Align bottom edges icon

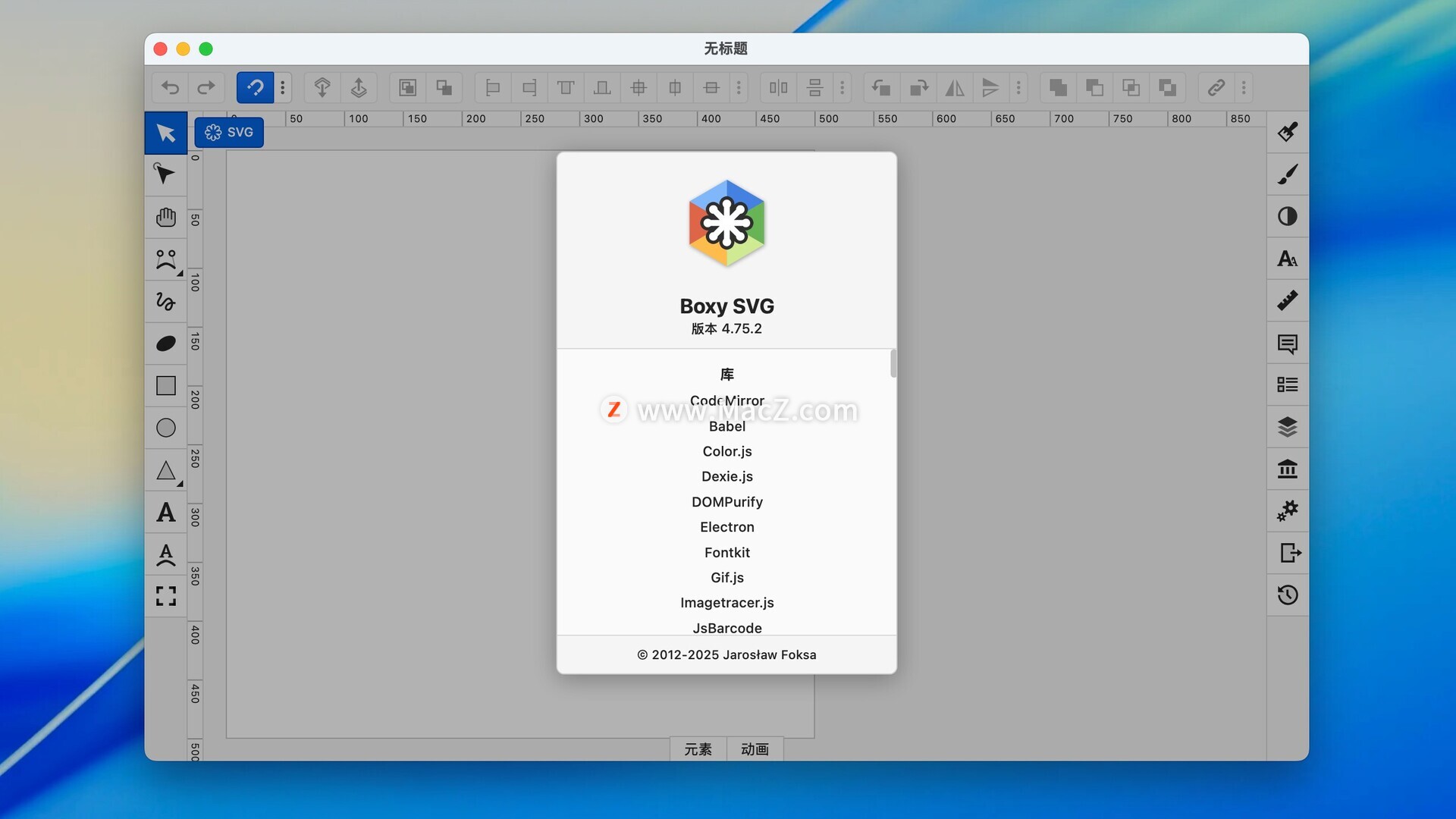(602, 88)
